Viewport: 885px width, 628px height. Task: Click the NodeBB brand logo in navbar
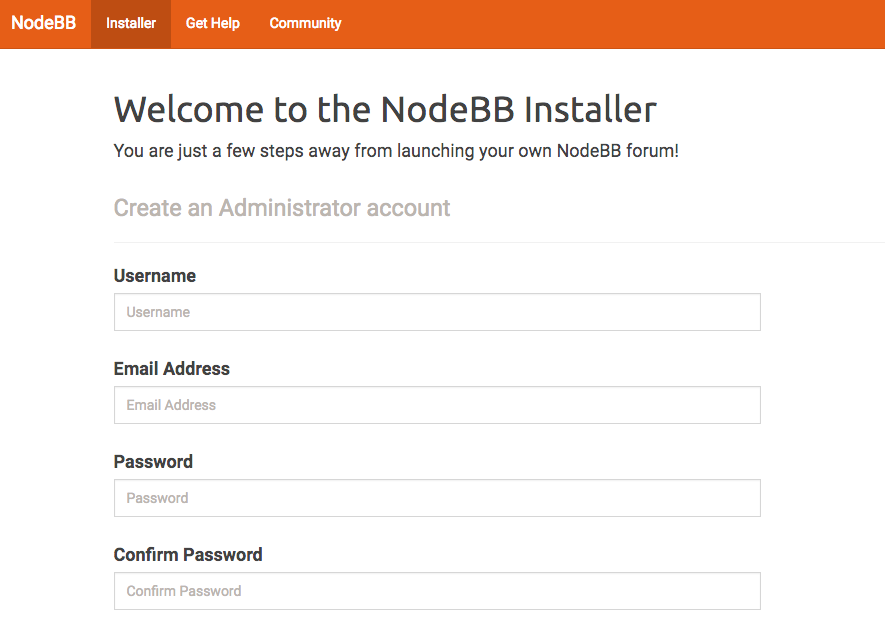(x=43, y=23)
